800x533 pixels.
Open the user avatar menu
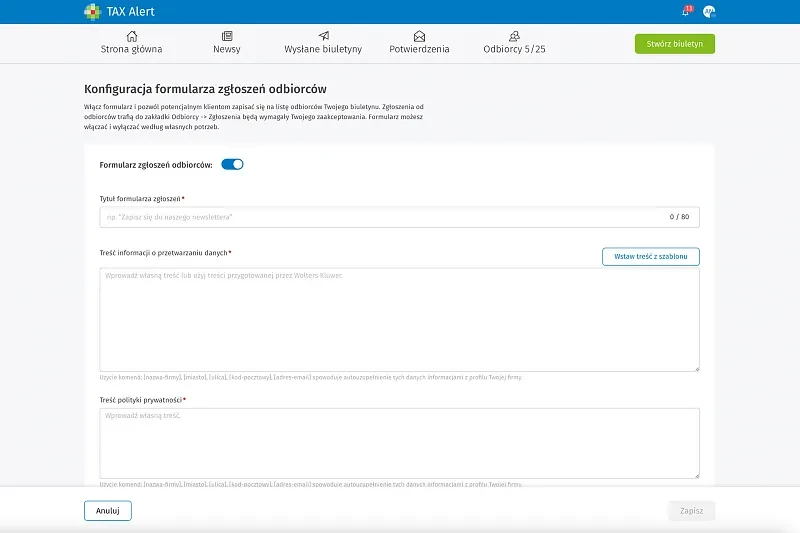coord(709,11)
